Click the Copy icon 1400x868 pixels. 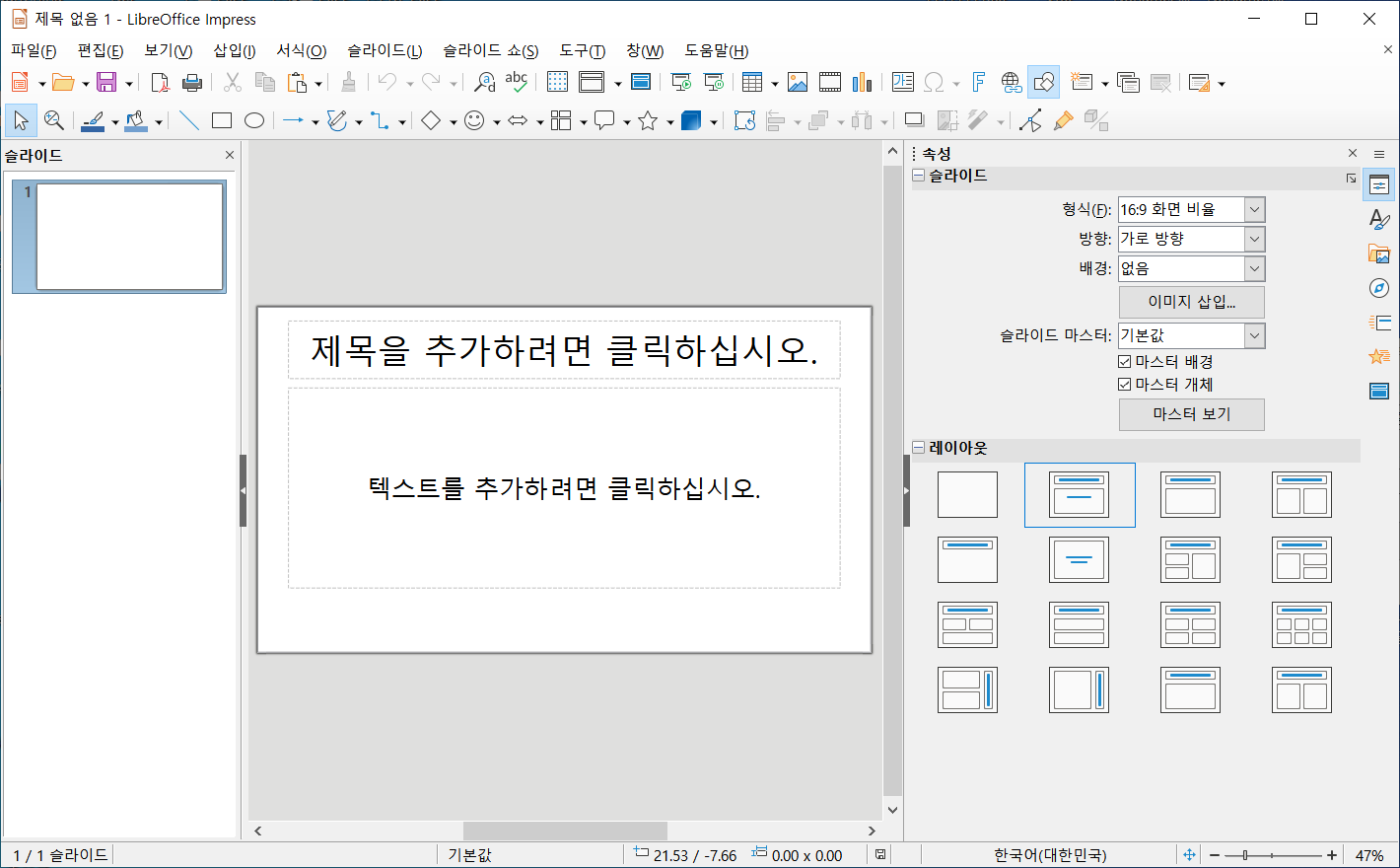[264, 83]
